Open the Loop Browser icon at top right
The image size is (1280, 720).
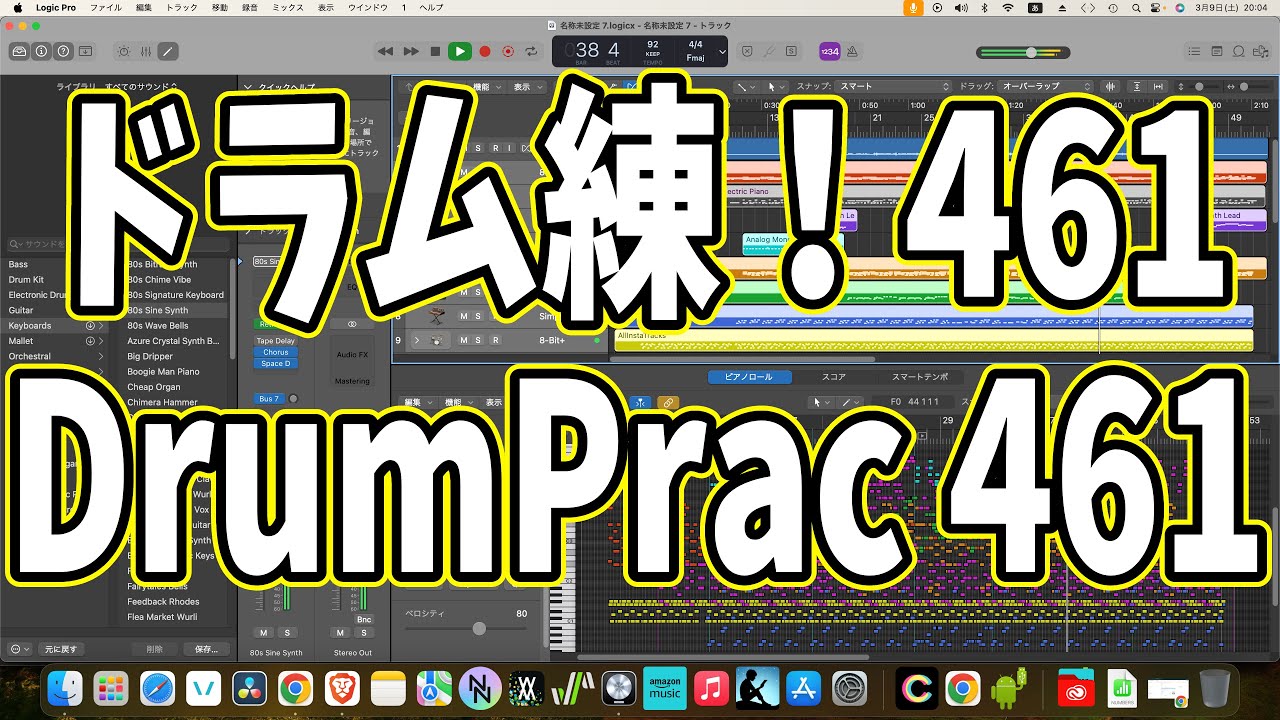[1238, 51]
